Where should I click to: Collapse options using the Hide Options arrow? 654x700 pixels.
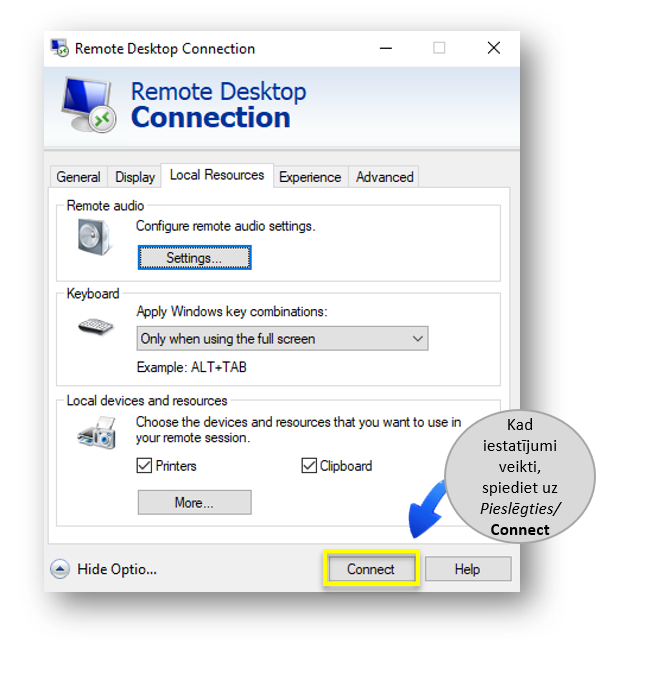point(60,569)
